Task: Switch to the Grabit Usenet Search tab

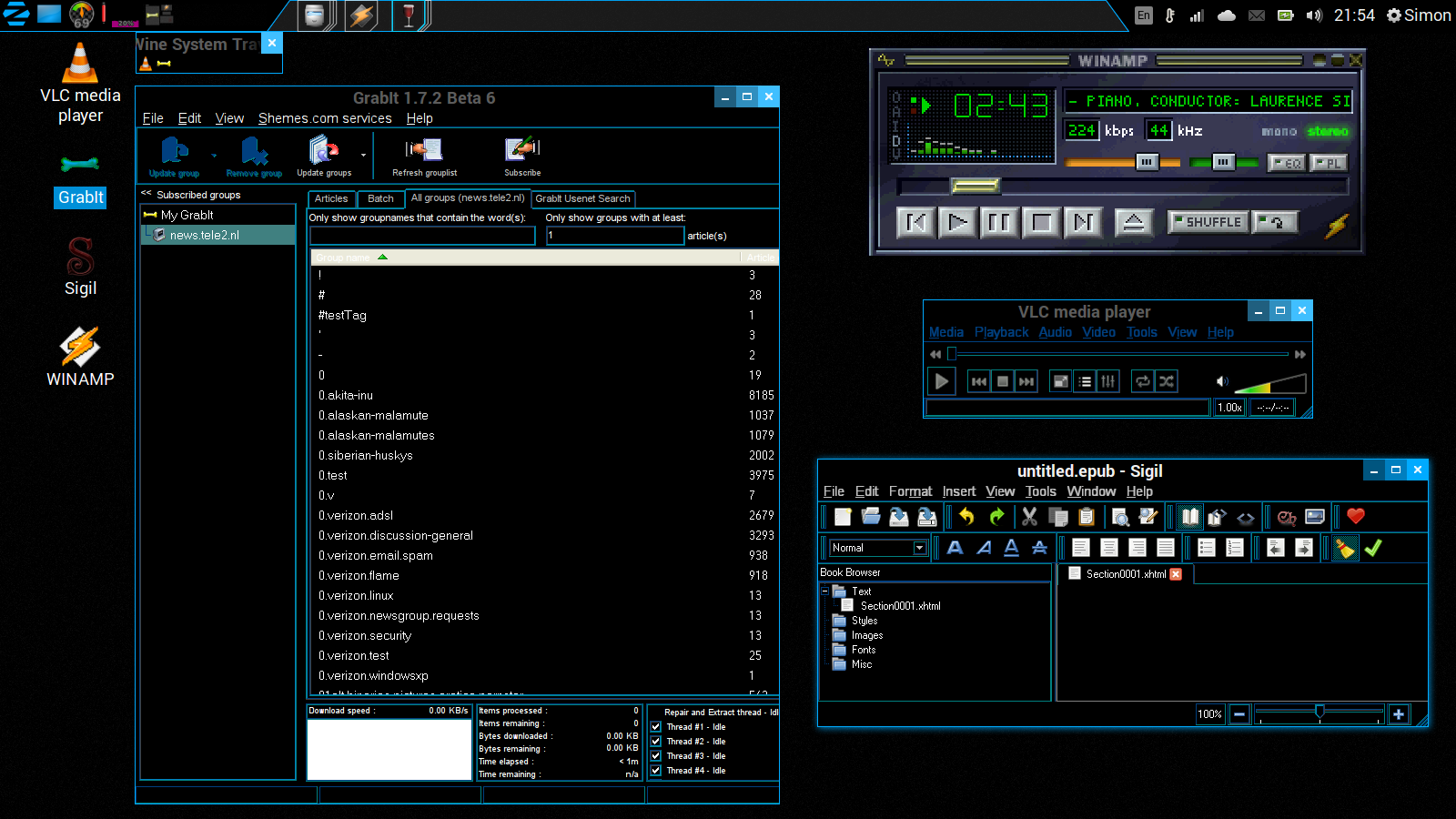Action: click(582, 198)
